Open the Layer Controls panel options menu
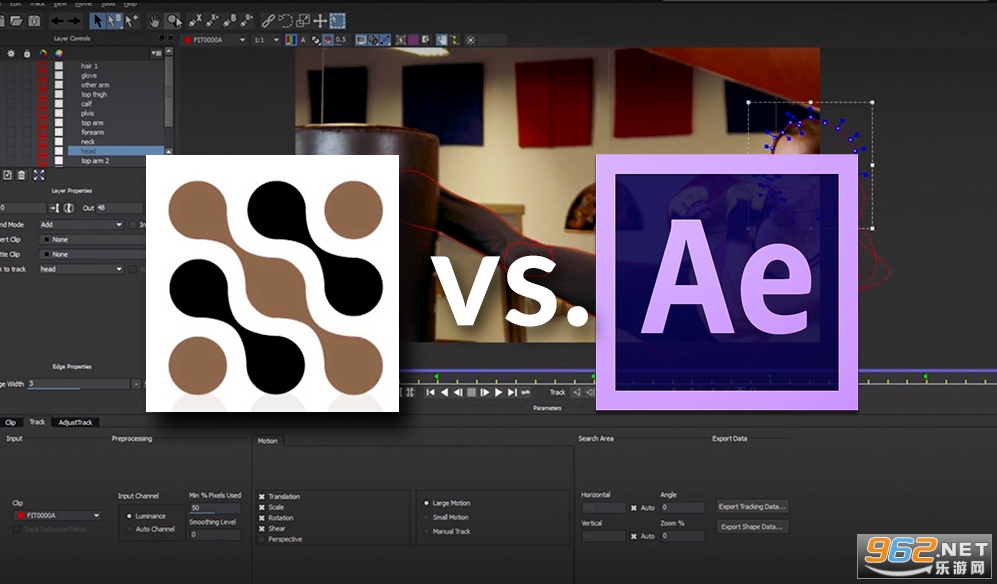The width and height of the screenshot is (997, 584). click(156, 54)
